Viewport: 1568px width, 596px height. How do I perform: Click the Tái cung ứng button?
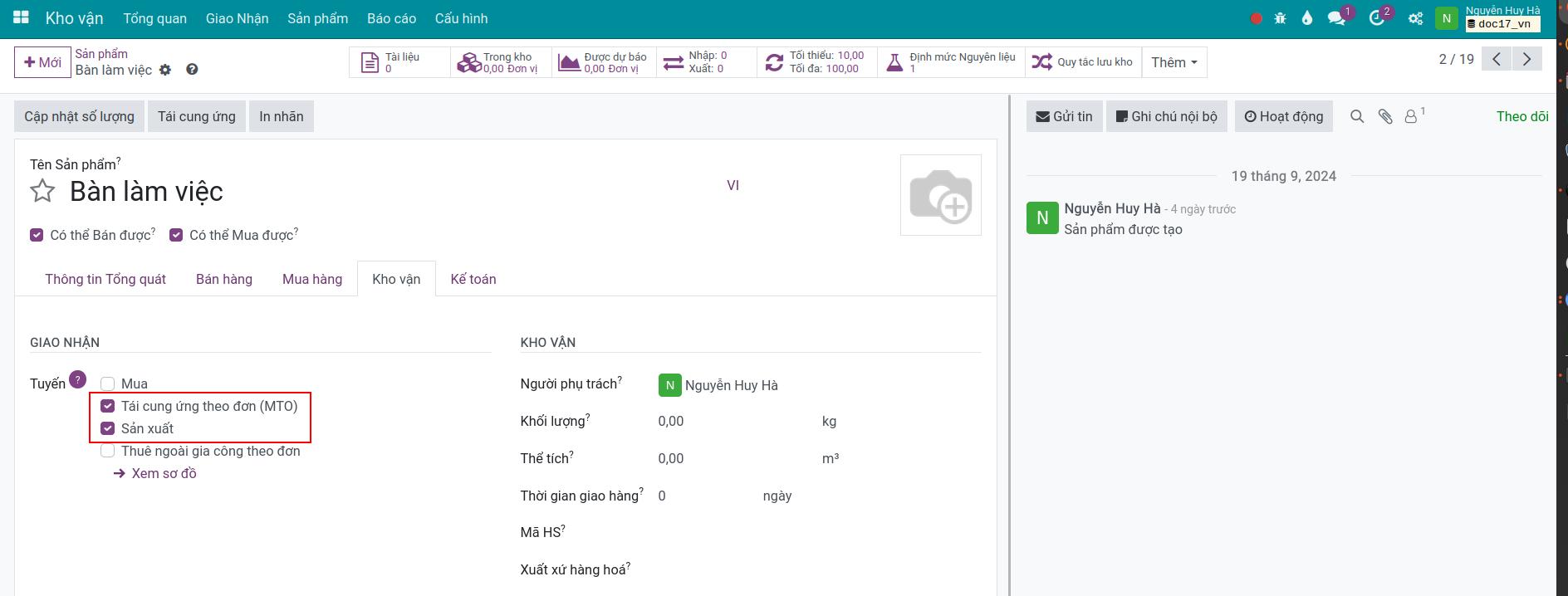(x=197, y=116)
